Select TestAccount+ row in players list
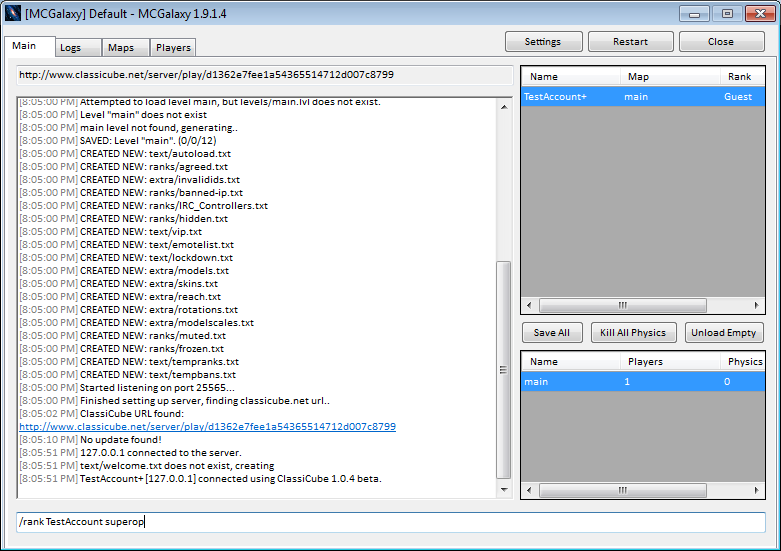781x551 pixels. click(643, 97)
